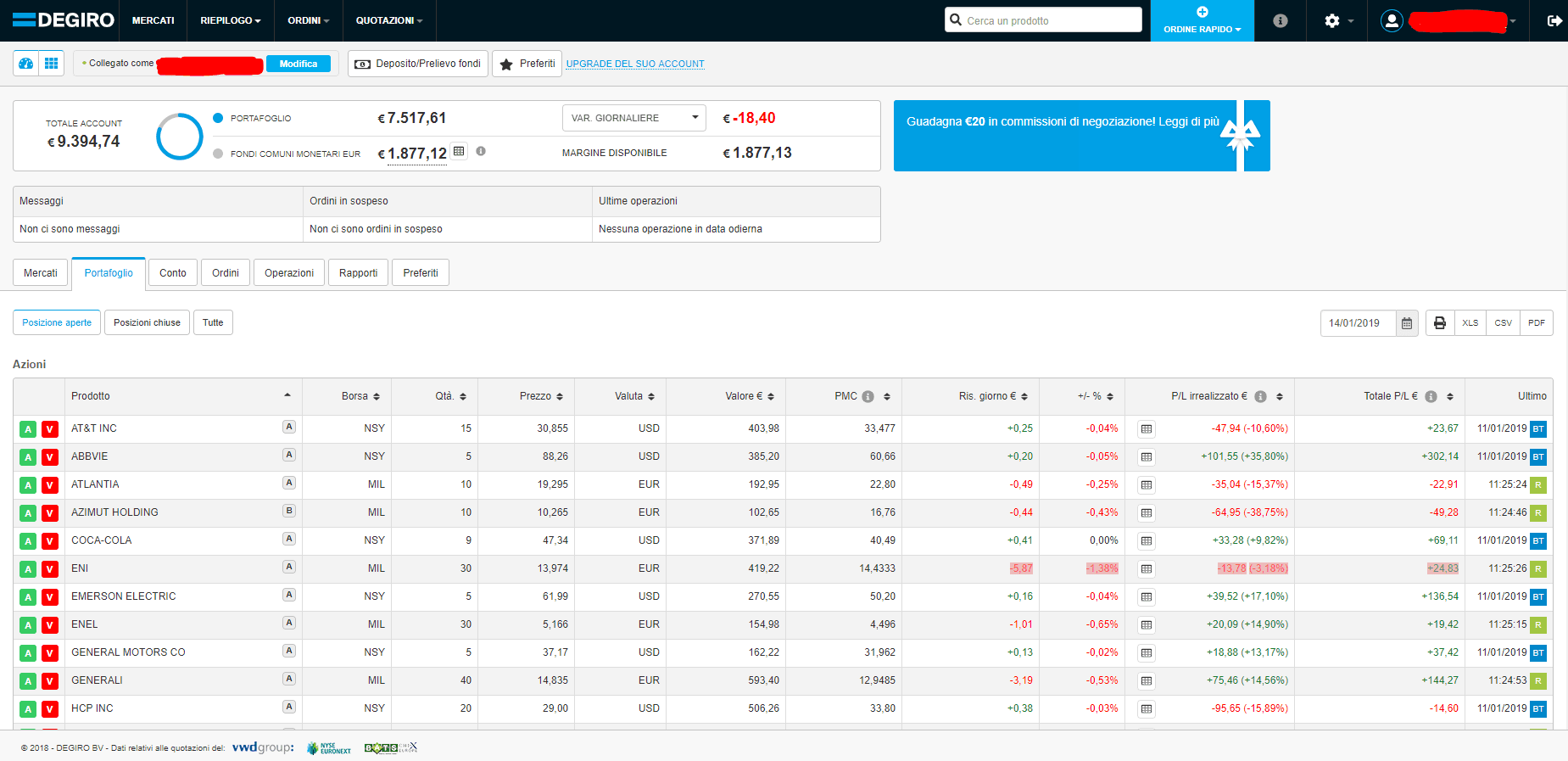Screen dimensions: 1568x761
Task: Show PMC column info tooltip
Action: (x=868, y=397)
